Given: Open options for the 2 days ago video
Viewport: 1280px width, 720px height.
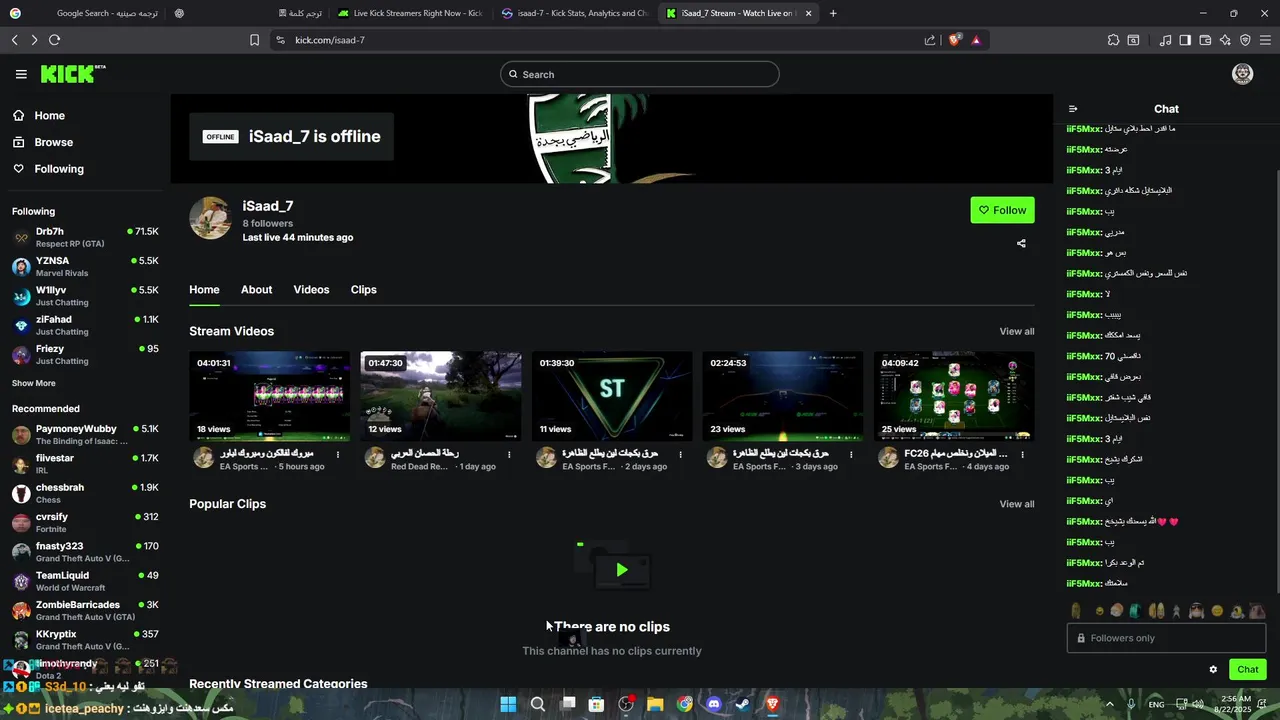Looking at the screenshot, I should tap(680, 454).
